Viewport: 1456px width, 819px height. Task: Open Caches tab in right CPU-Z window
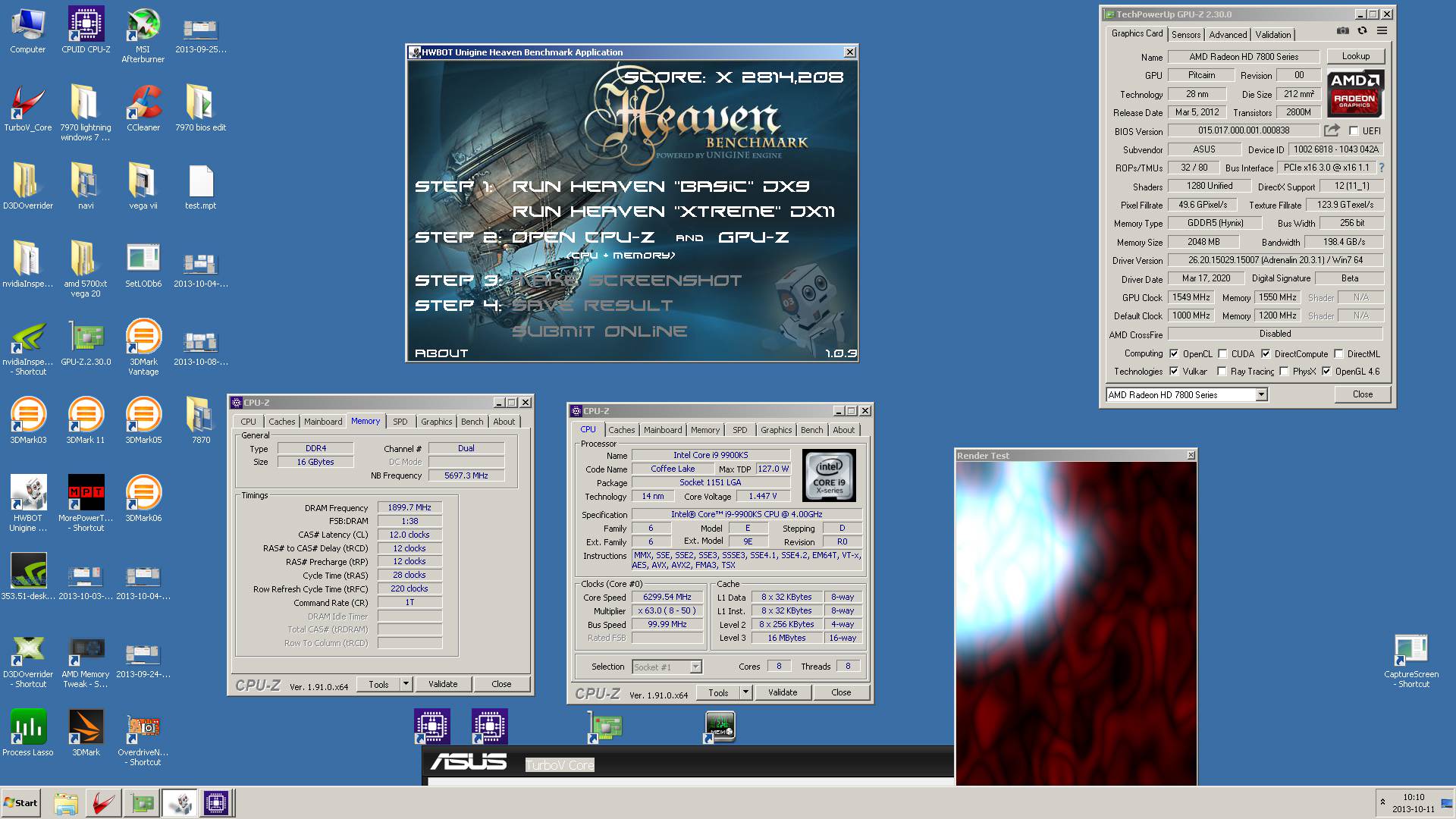622,430
